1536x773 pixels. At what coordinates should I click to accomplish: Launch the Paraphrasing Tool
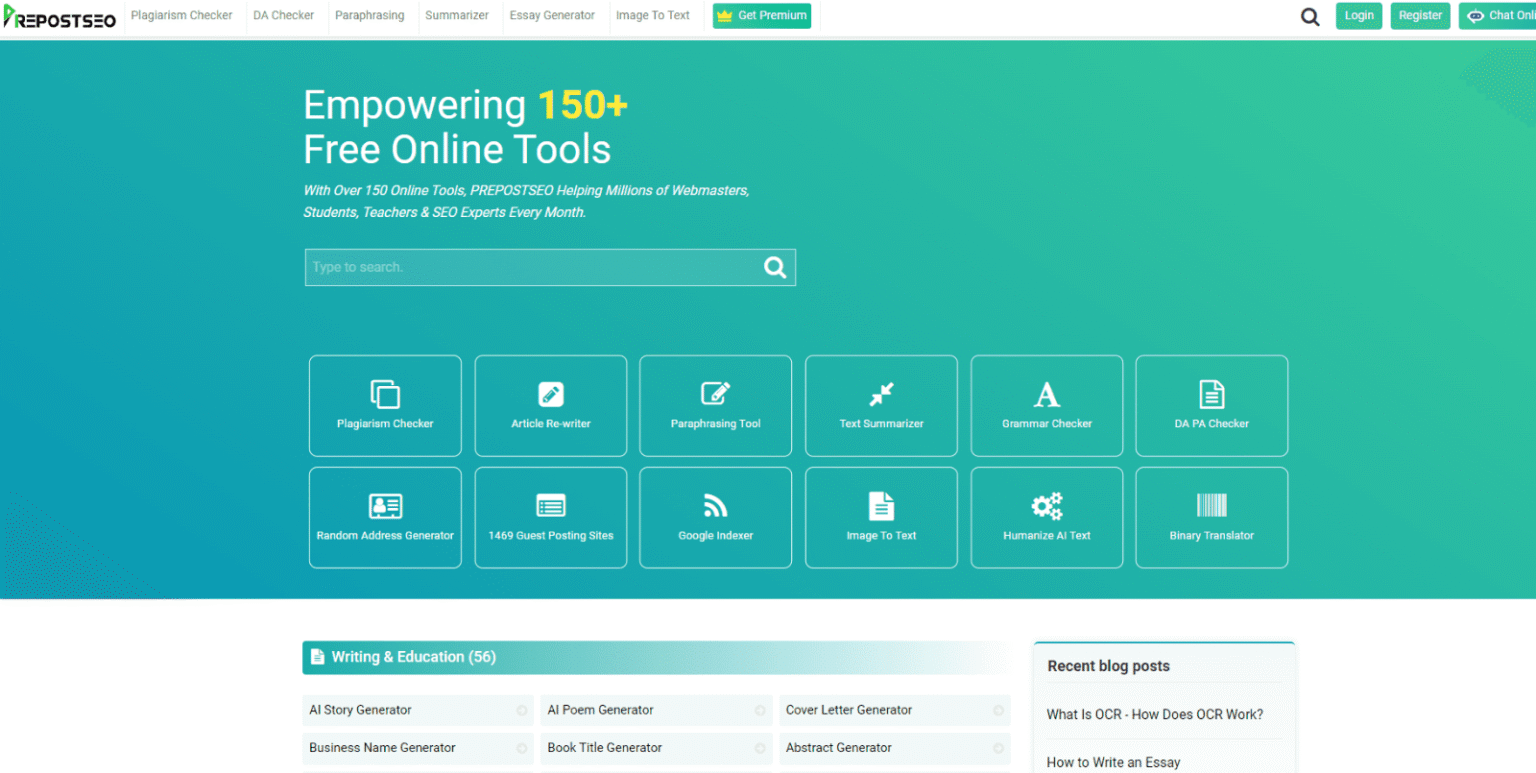[715, 405]
